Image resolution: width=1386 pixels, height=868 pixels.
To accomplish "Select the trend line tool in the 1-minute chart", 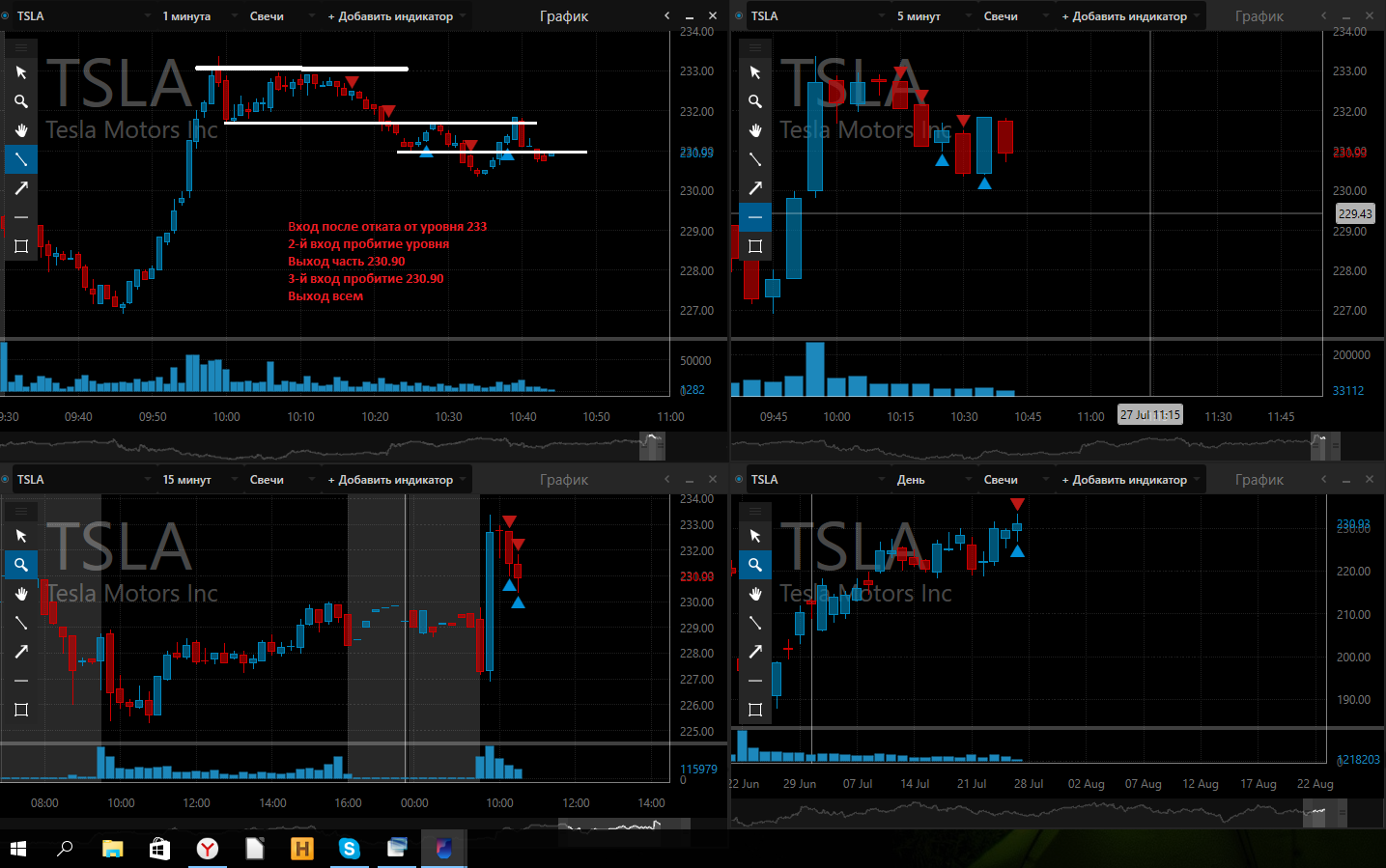I will [21, 159].
